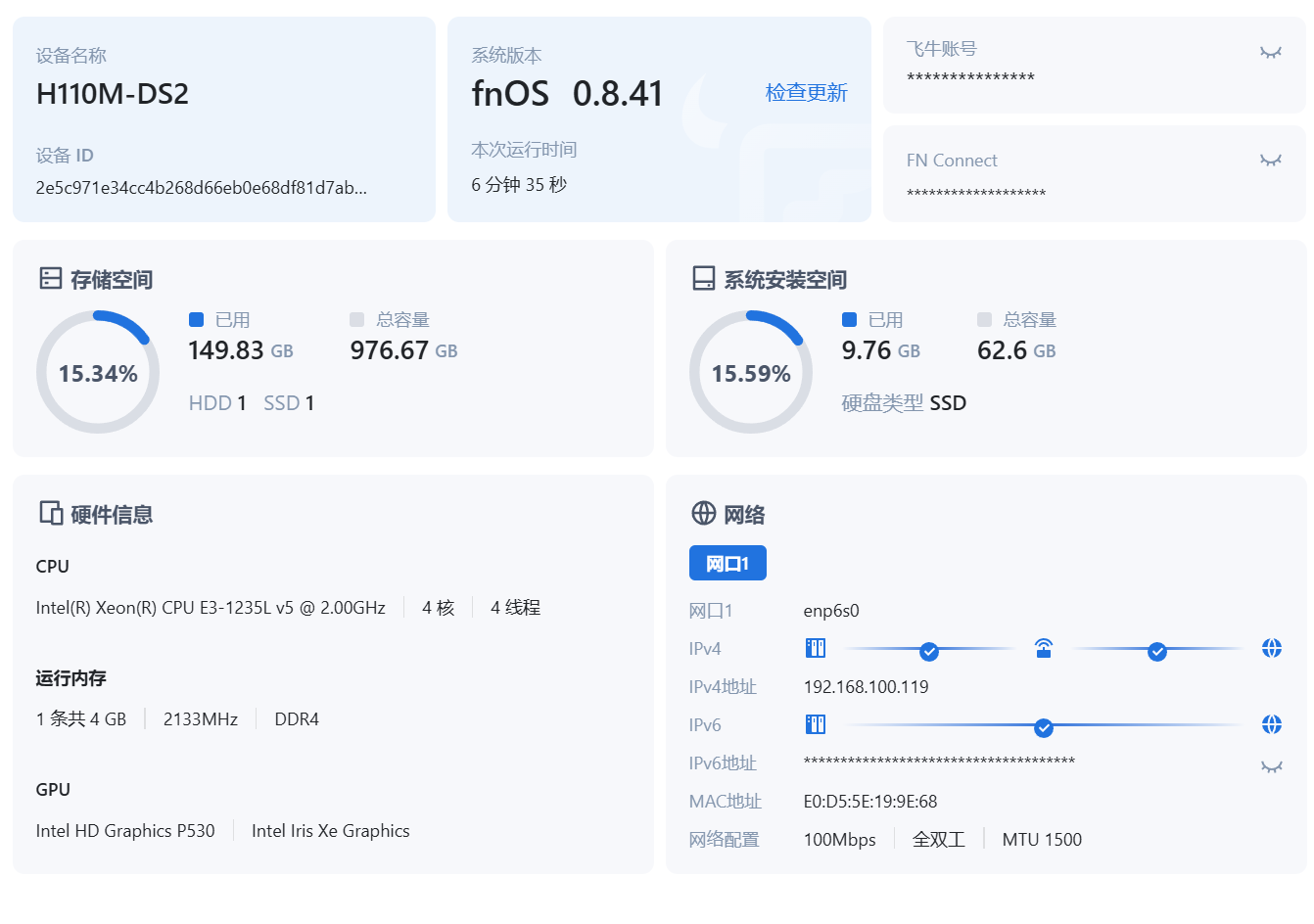
Task: Click the masked 飞牛账号 asterisks
Action: (x=970, y=78)
